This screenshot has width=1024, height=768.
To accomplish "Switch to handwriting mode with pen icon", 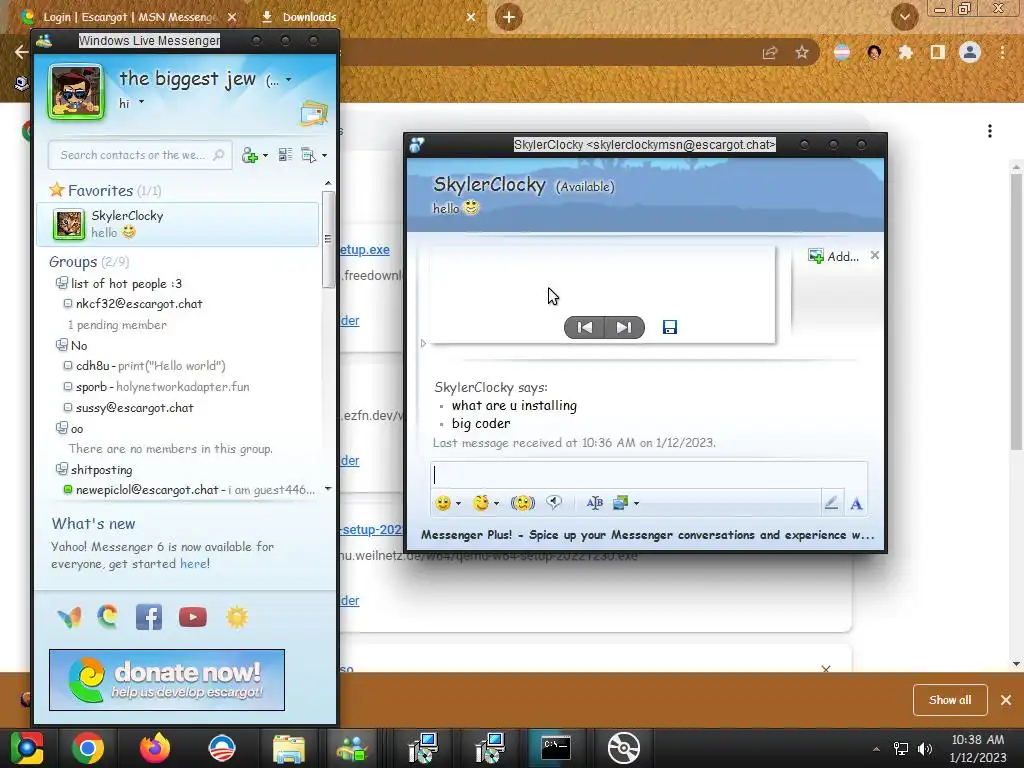I will (x=831, y=503).
